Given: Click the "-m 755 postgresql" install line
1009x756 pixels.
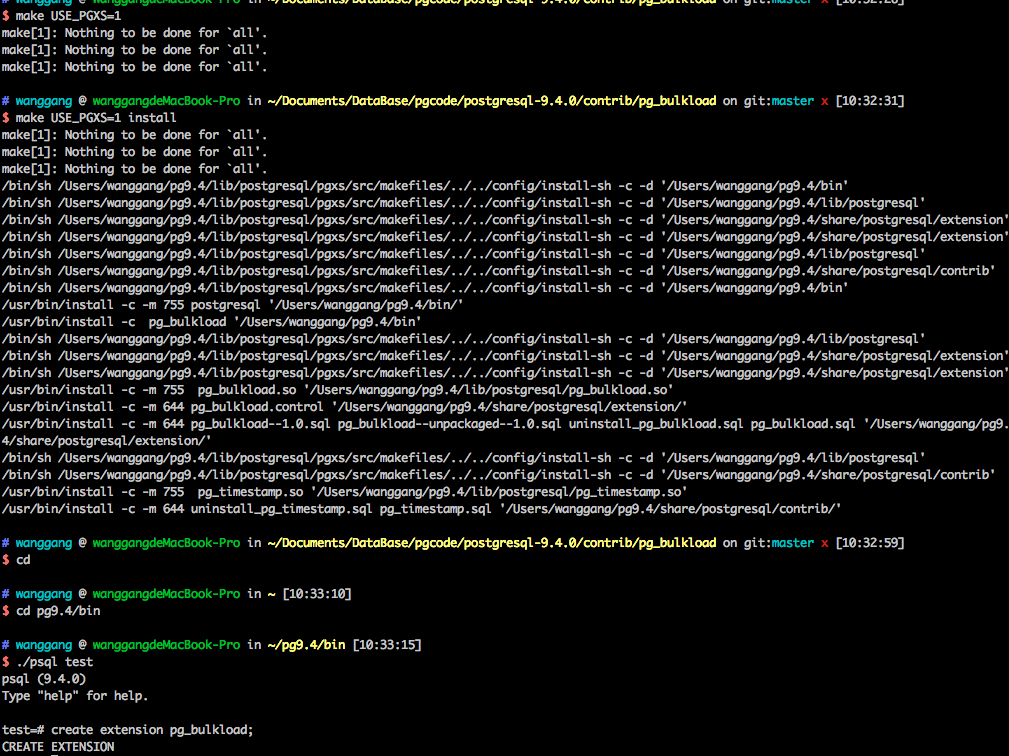Looking at the screenshot, I should [x=232, y=305].
